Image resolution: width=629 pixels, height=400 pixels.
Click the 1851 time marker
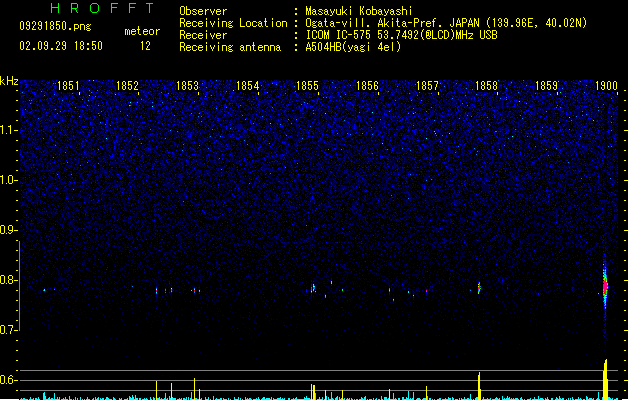click(x=68, y=86)
